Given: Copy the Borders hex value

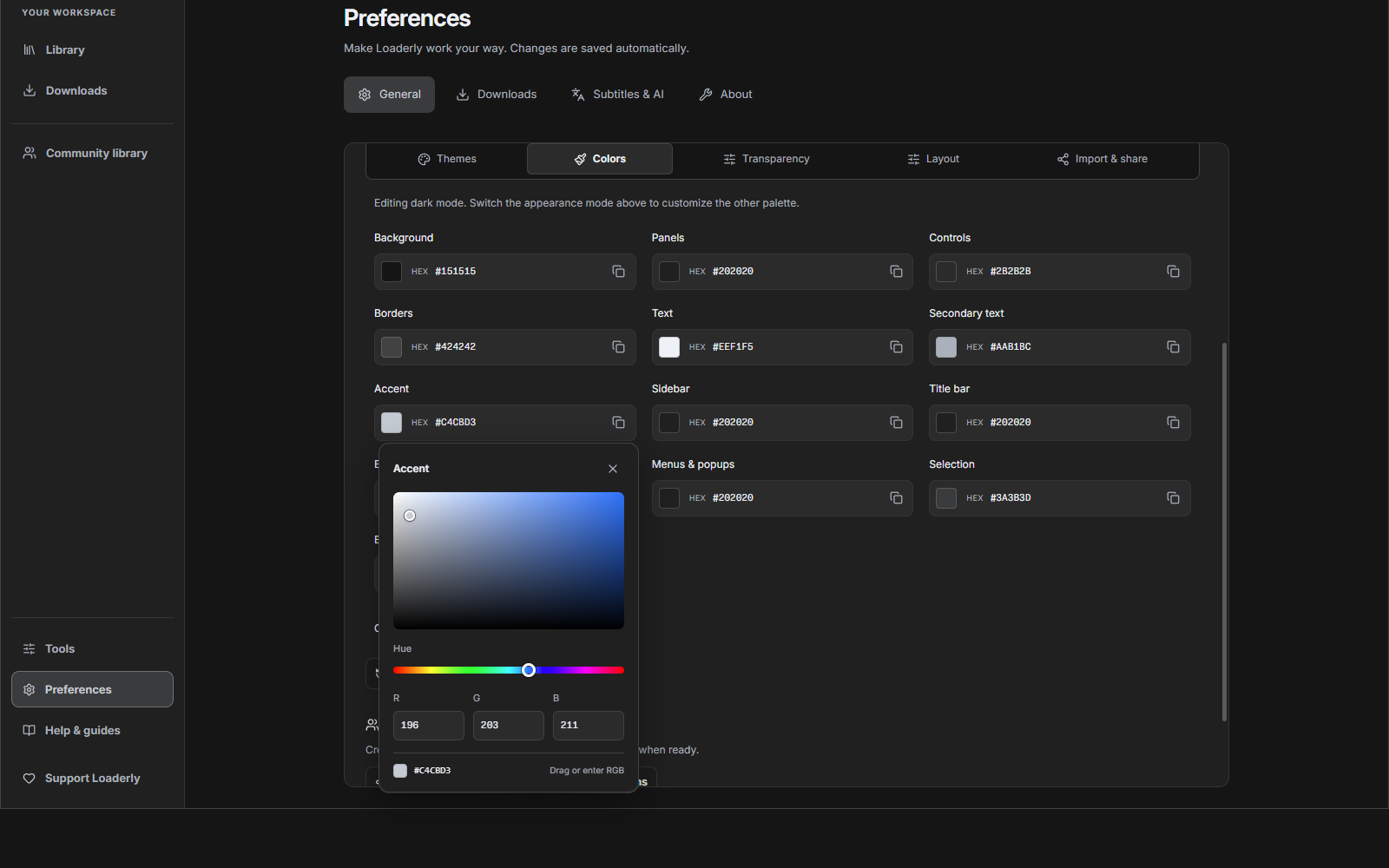Looking at the screenshot, I should tap(618, 347).
